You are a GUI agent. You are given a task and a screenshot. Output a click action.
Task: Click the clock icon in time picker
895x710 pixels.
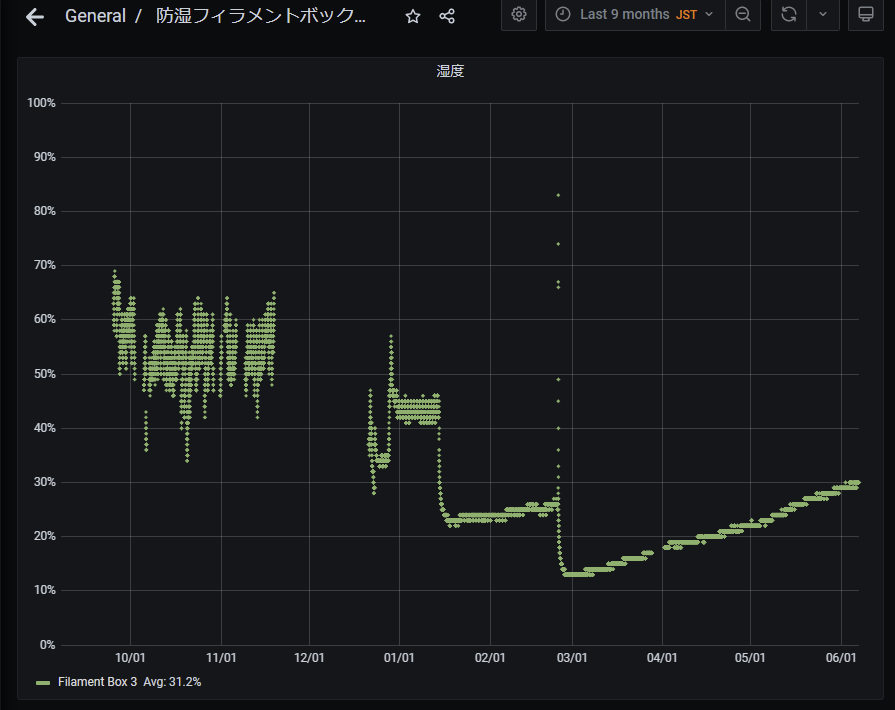(x=563, y=14)
